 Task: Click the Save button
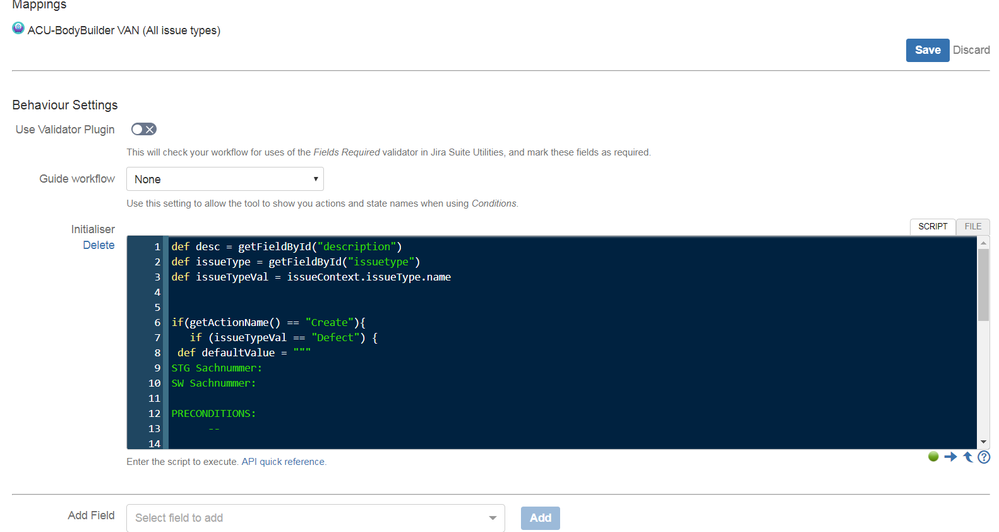tap(928, 50)
